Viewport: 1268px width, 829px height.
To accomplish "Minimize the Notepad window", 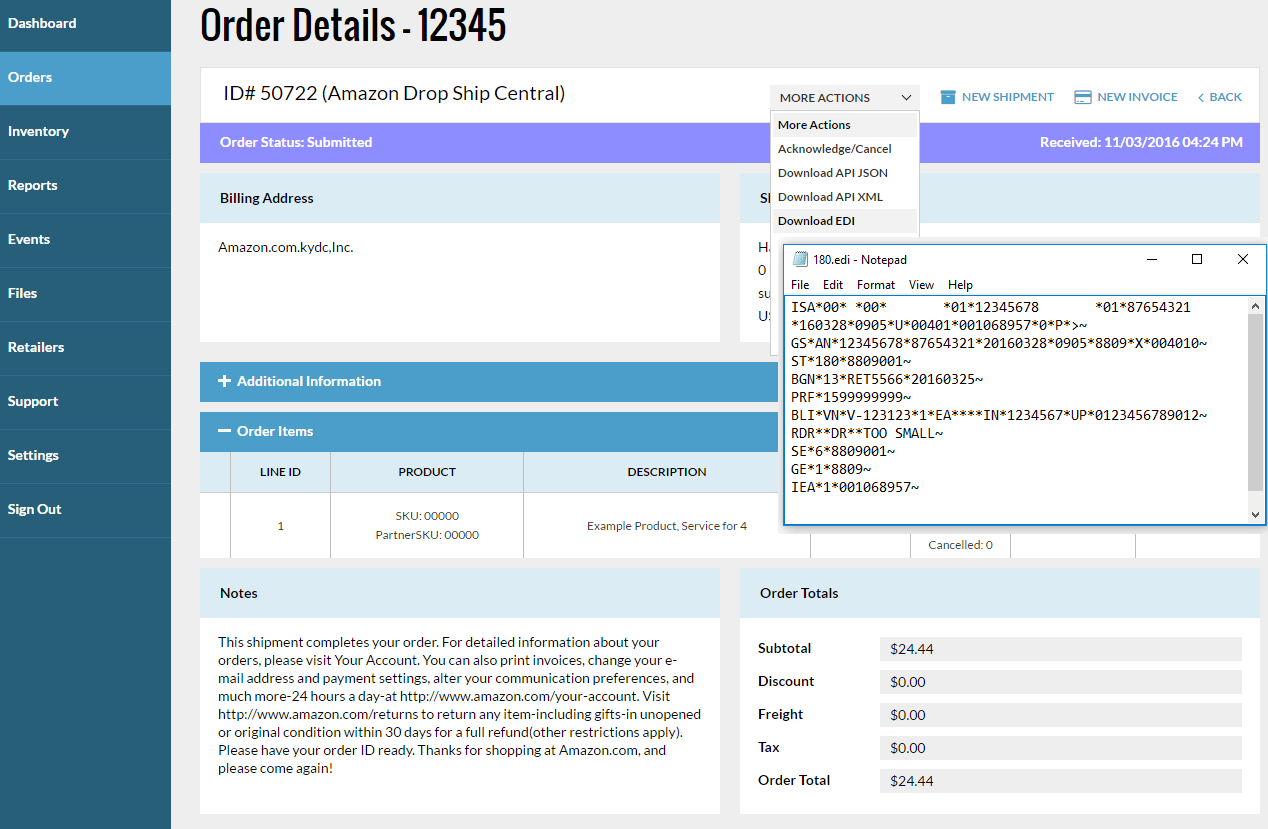I will [x=1151, y=259].
